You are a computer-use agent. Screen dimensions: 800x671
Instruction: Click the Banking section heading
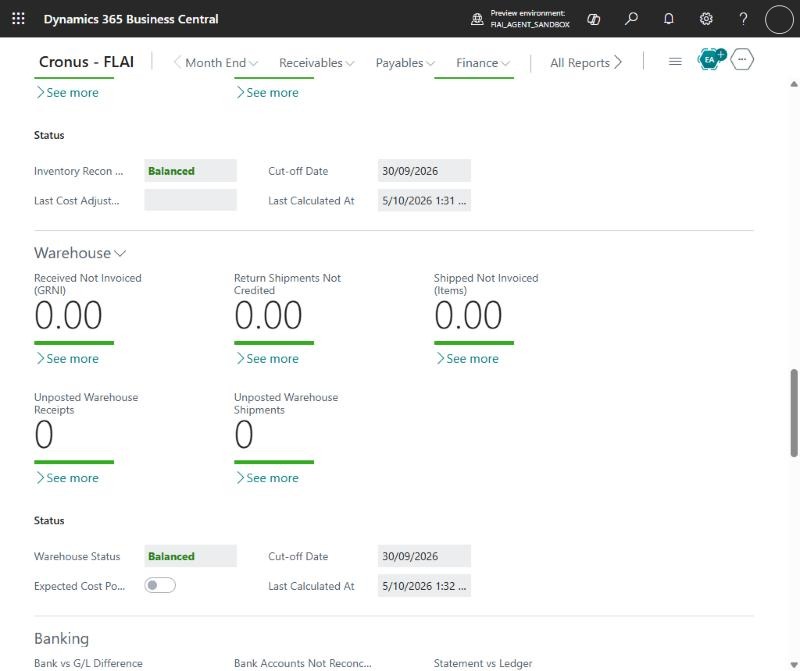61,639
